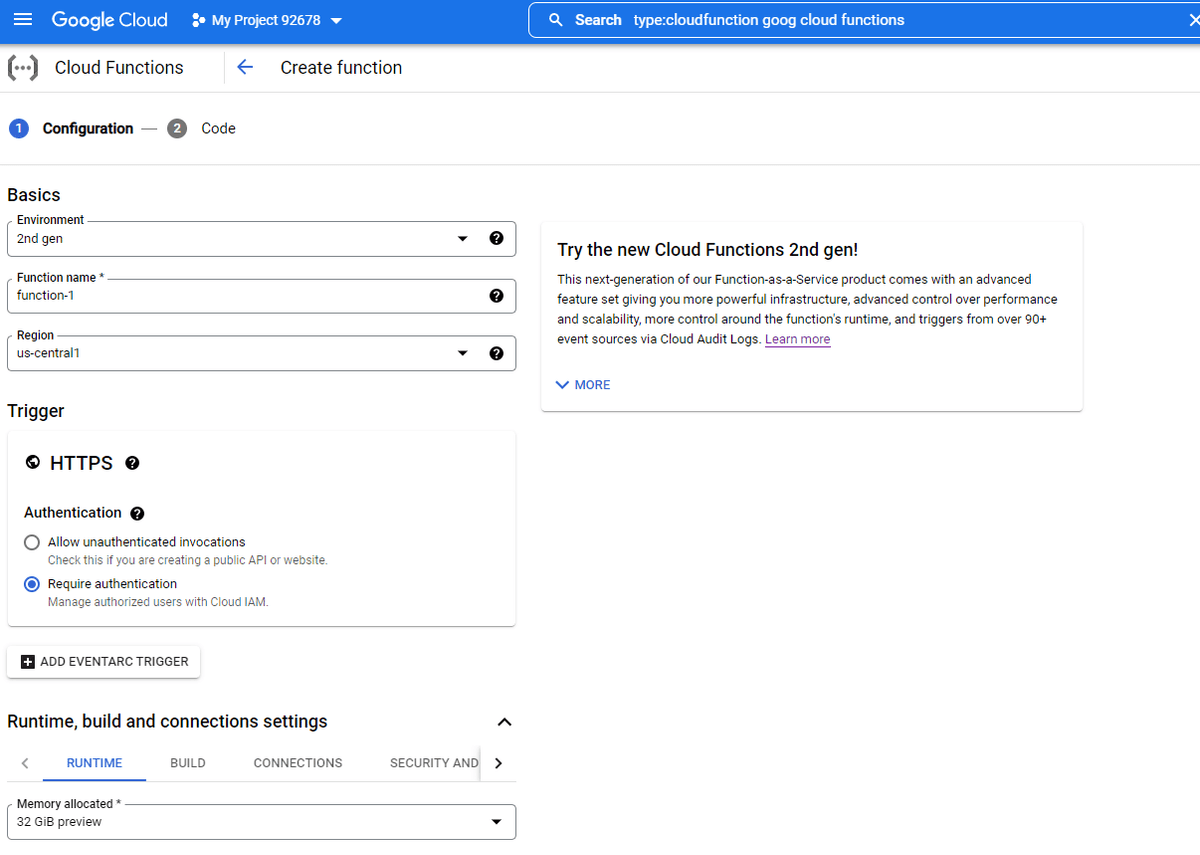Click the HTTPS globe icon

[x=33, y=463]
